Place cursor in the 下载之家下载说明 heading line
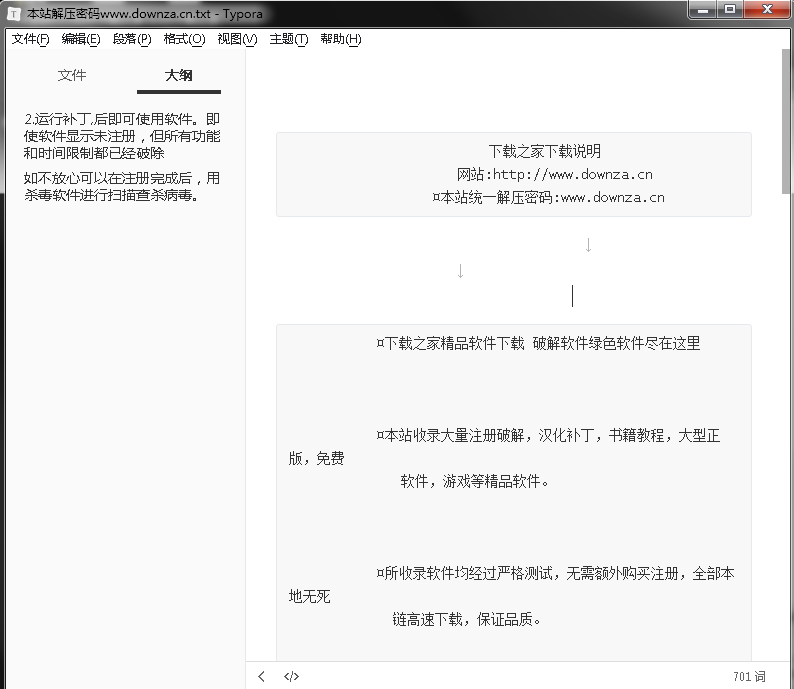The height and width of the screenshot is (689, 794). pyautogui.click(x=544, y=151)
